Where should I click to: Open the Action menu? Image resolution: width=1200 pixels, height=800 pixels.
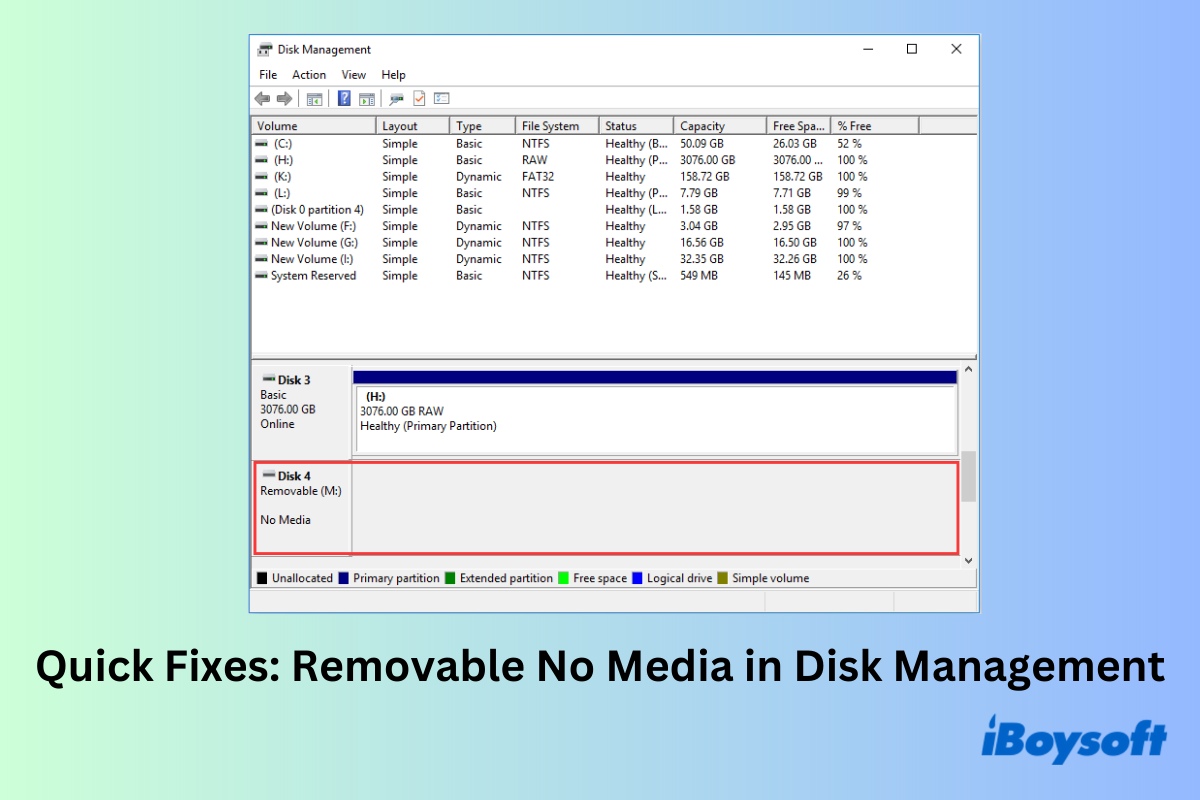coord(308,74)
